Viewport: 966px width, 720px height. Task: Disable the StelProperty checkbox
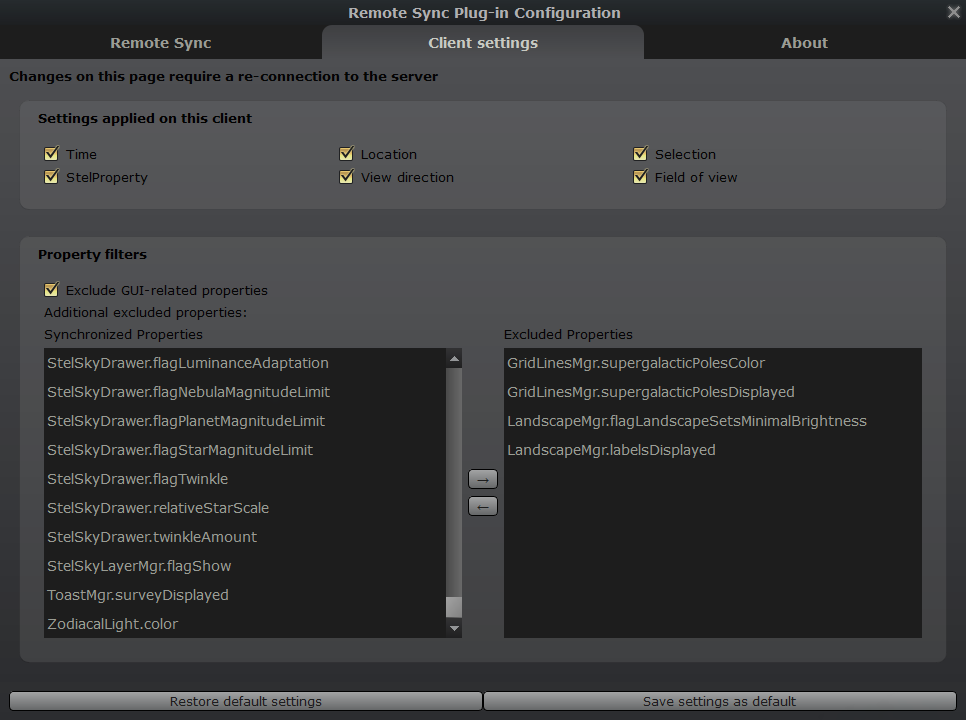click(x=52, y=177)
